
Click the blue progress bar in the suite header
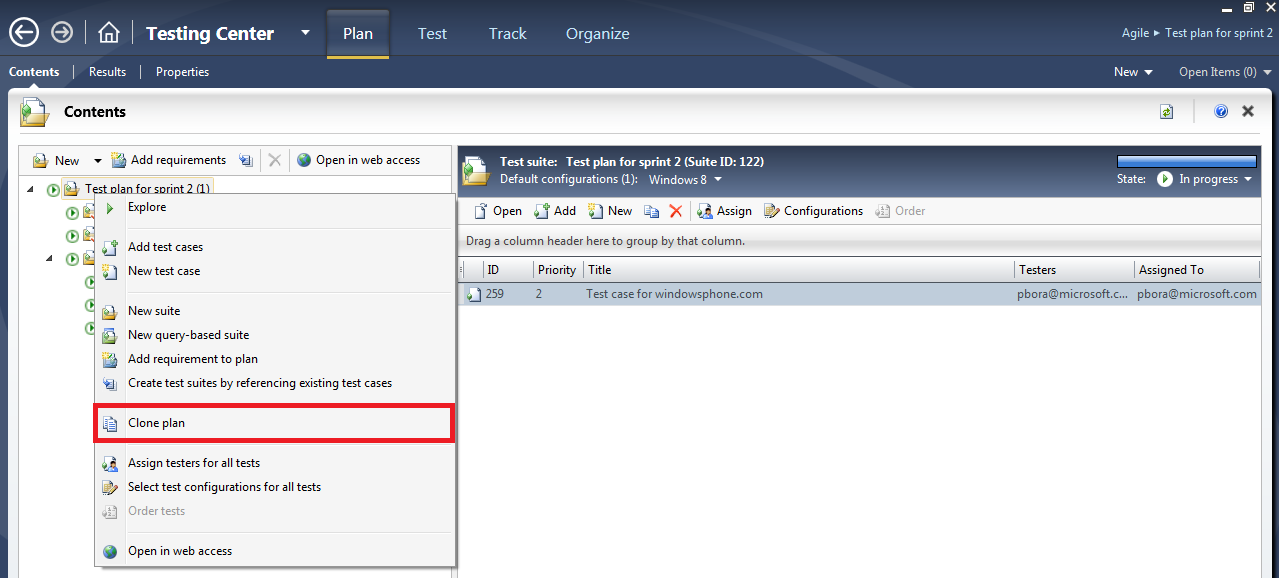(x=1186, y=161)
